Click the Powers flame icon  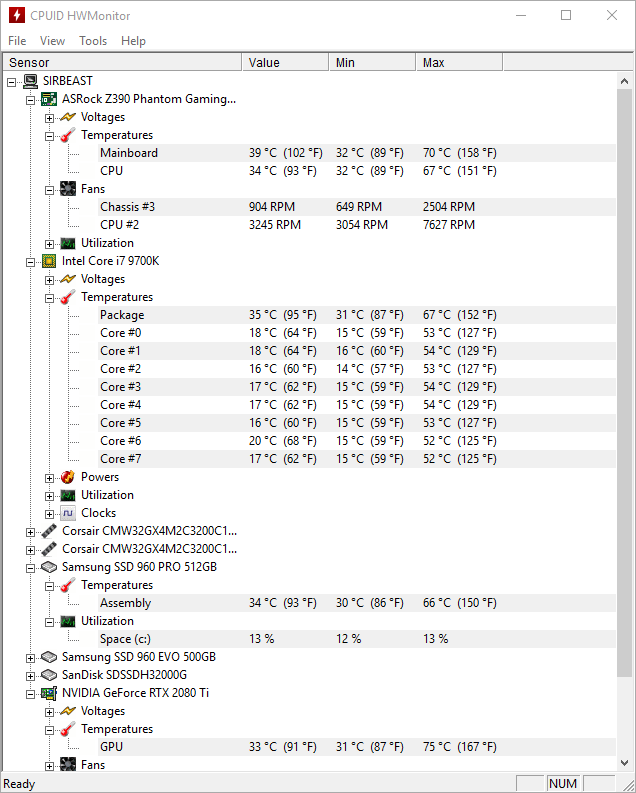[x=68, y=477]
